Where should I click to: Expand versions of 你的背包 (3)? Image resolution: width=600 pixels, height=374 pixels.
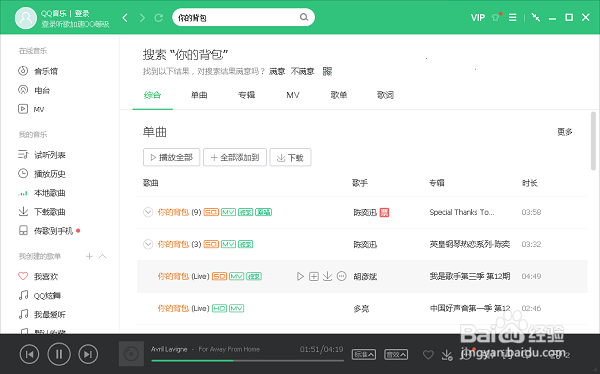(x=148, y=244)
